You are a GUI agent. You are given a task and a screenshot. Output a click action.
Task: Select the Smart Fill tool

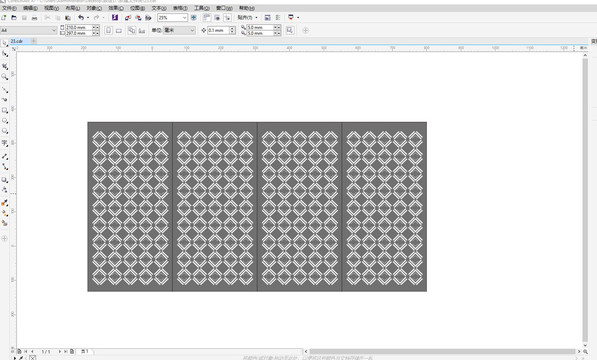tap(5, 223)
